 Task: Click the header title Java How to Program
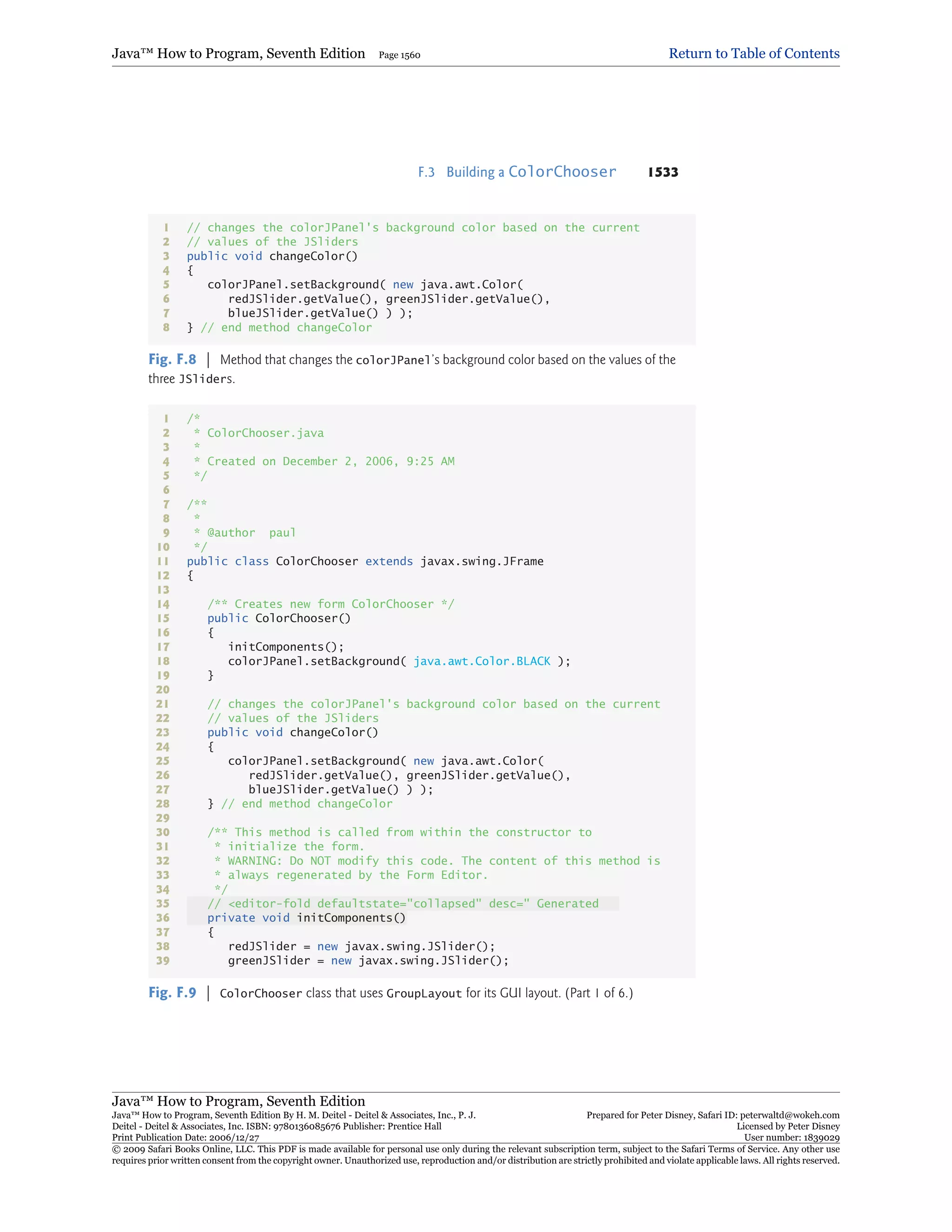238,53
